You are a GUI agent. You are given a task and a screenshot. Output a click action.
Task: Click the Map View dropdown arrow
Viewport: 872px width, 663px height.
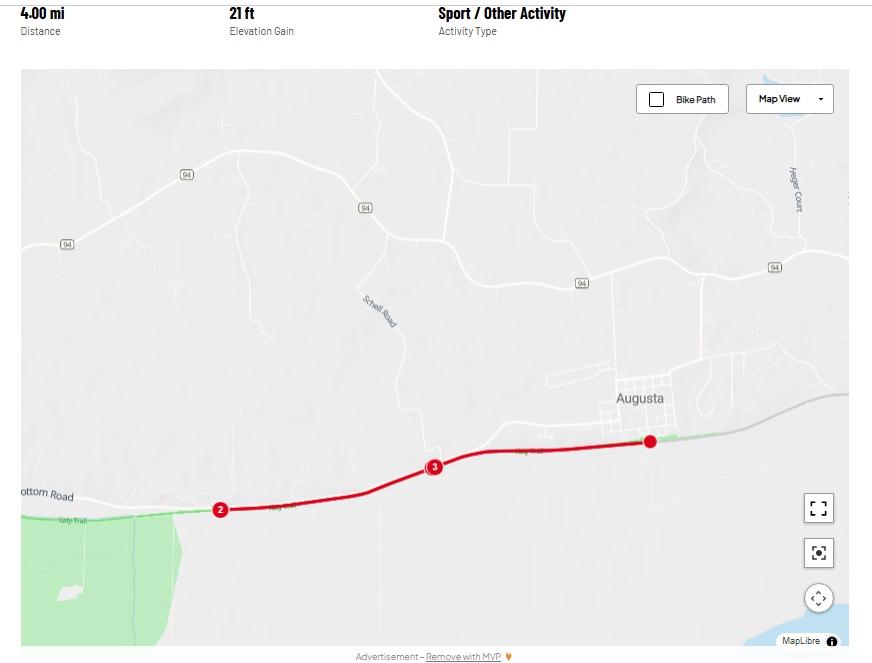coord(821,99)
